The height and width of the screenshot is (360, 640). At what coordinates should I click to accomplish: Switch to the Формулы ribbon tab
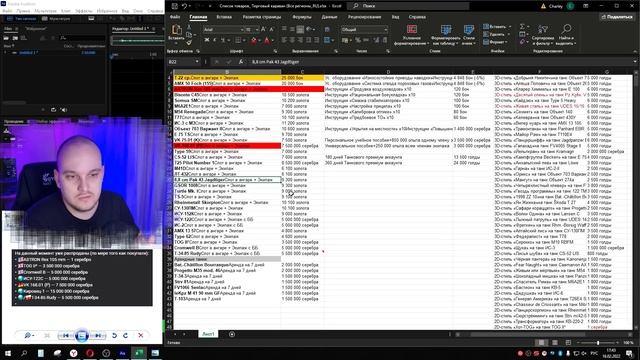point(302,17)
